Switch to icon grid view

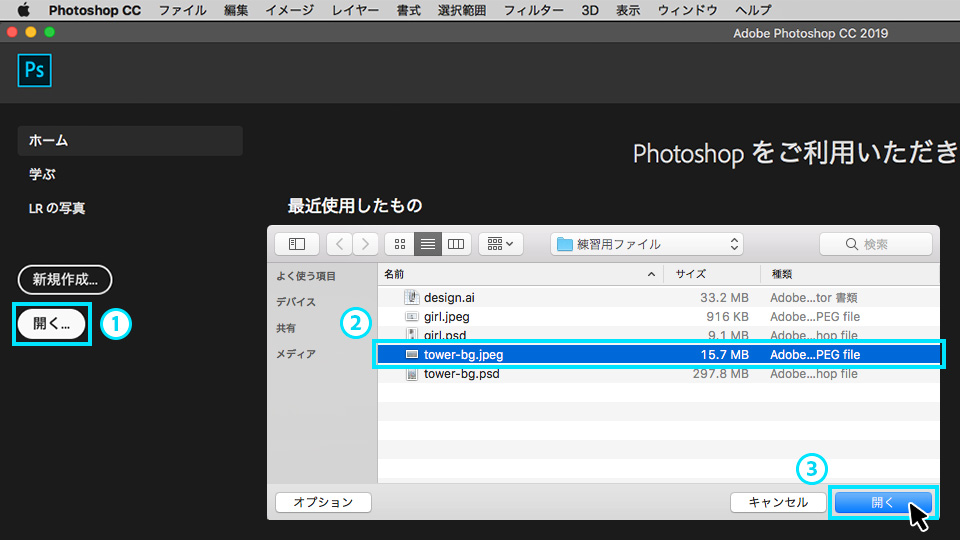click(400, 244)
